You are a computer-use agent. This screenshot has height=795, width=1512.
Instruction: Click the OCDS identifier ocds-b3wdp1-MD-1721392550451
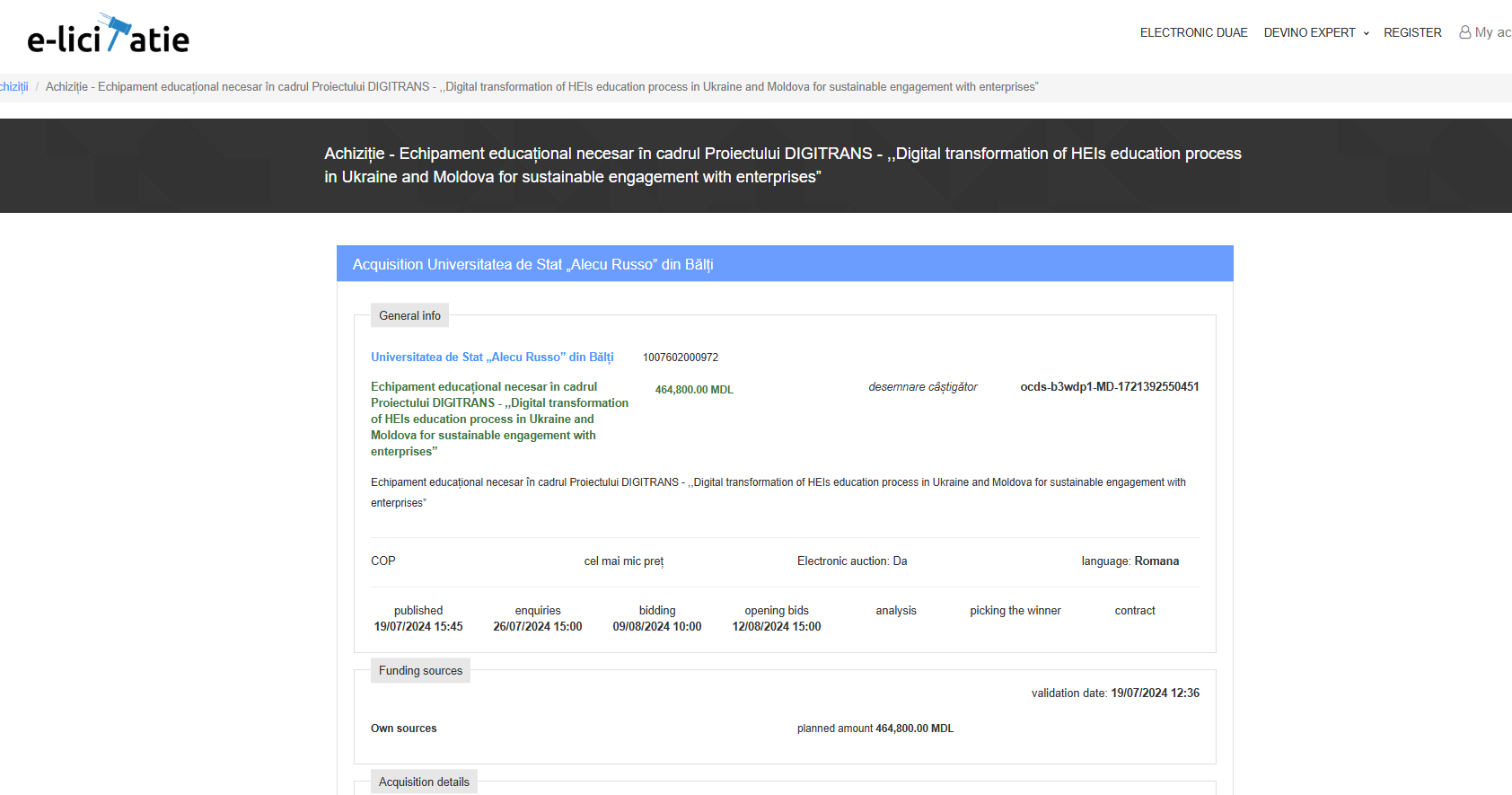[x=1109, y=387]
